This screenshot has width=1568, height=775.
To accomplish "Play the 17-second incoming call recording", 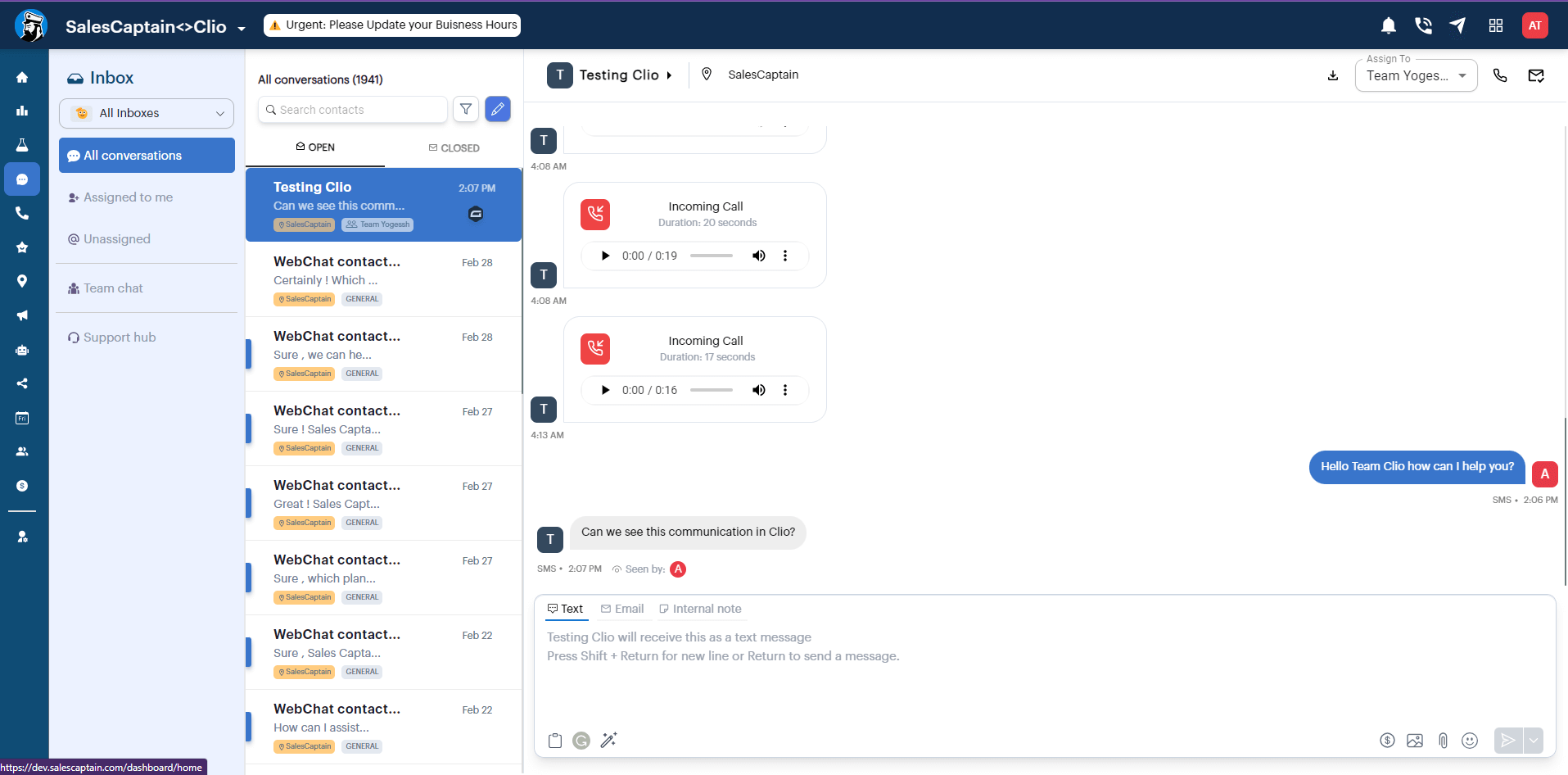I will pyautogui.click(x=605, y=390).
